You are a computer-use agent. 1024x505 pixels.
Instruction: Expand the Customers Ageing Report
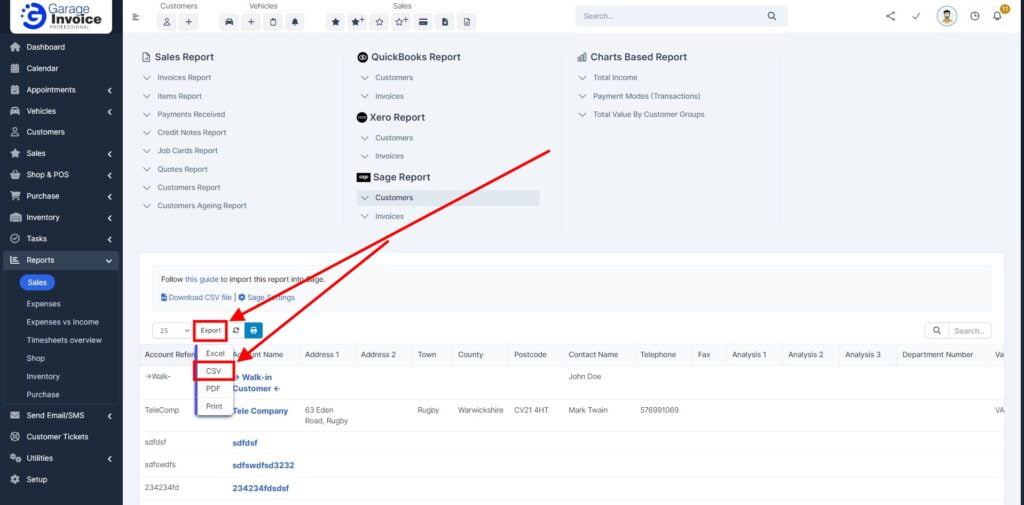(x=201, y=205)
